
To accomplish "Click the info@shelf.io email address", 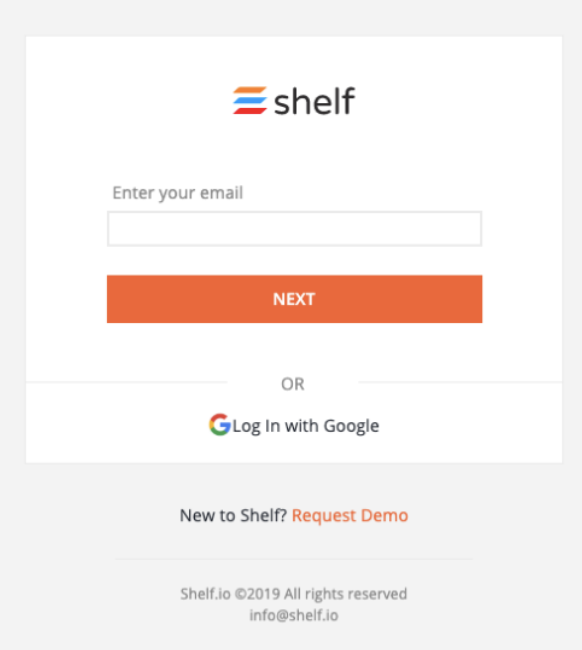I will 294,615.
